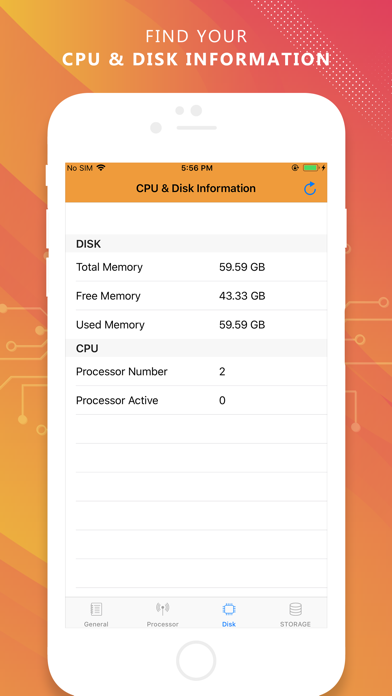Click the Total Memory value 59.59 GB
The width and height of the screenshot is (392, 696).
242,267
